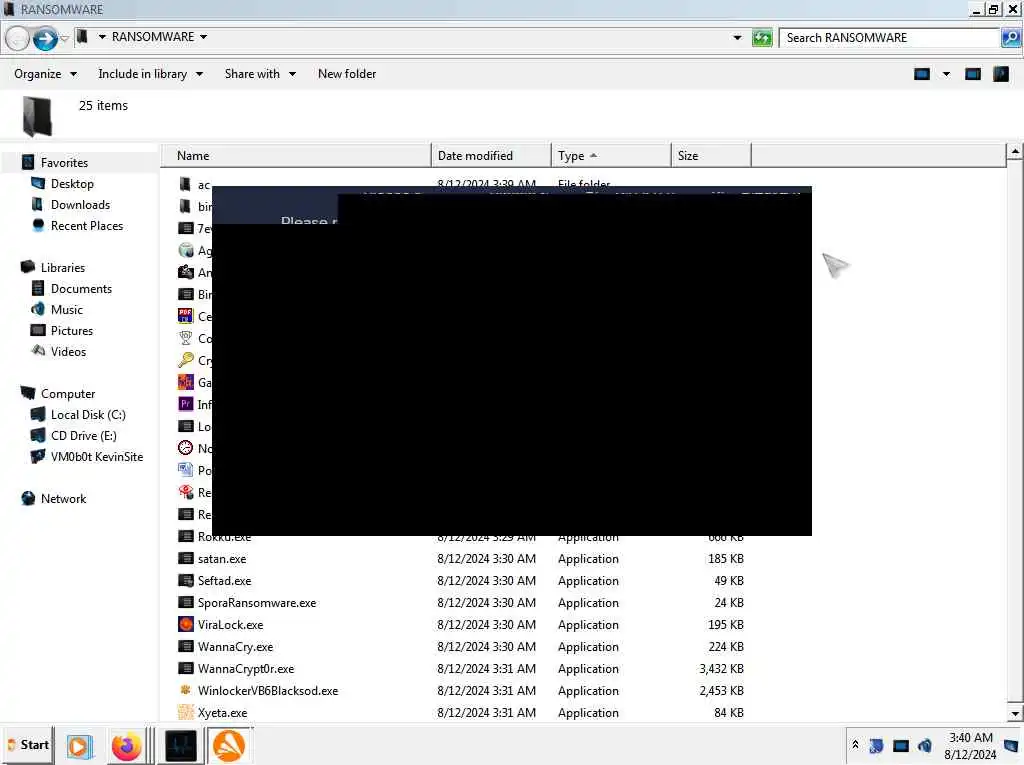Open VM0b0t KevinSite location
Screen dimensions: 1024x765
point(97,456)
